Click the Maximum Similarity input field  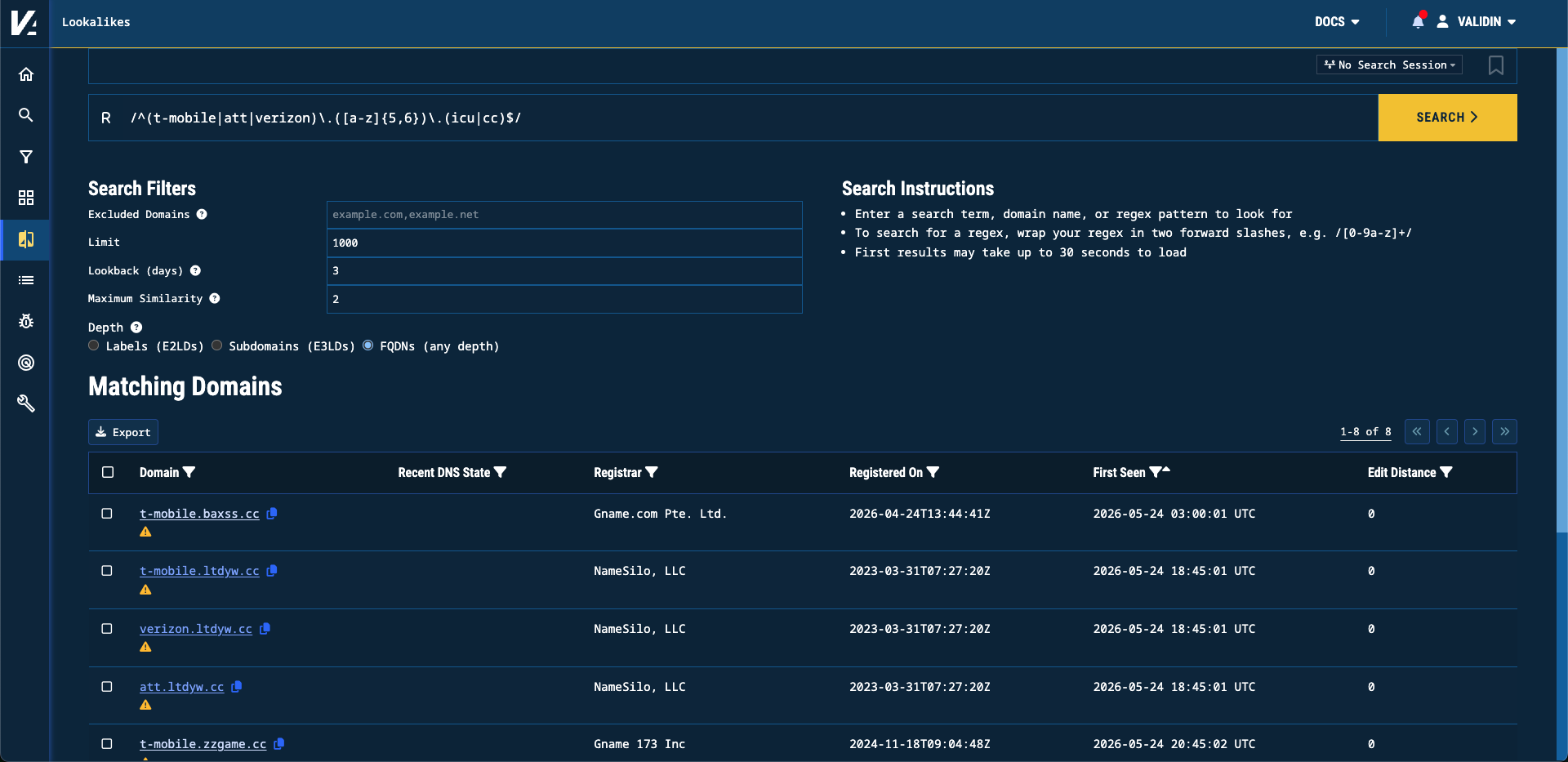click(564, 299)
